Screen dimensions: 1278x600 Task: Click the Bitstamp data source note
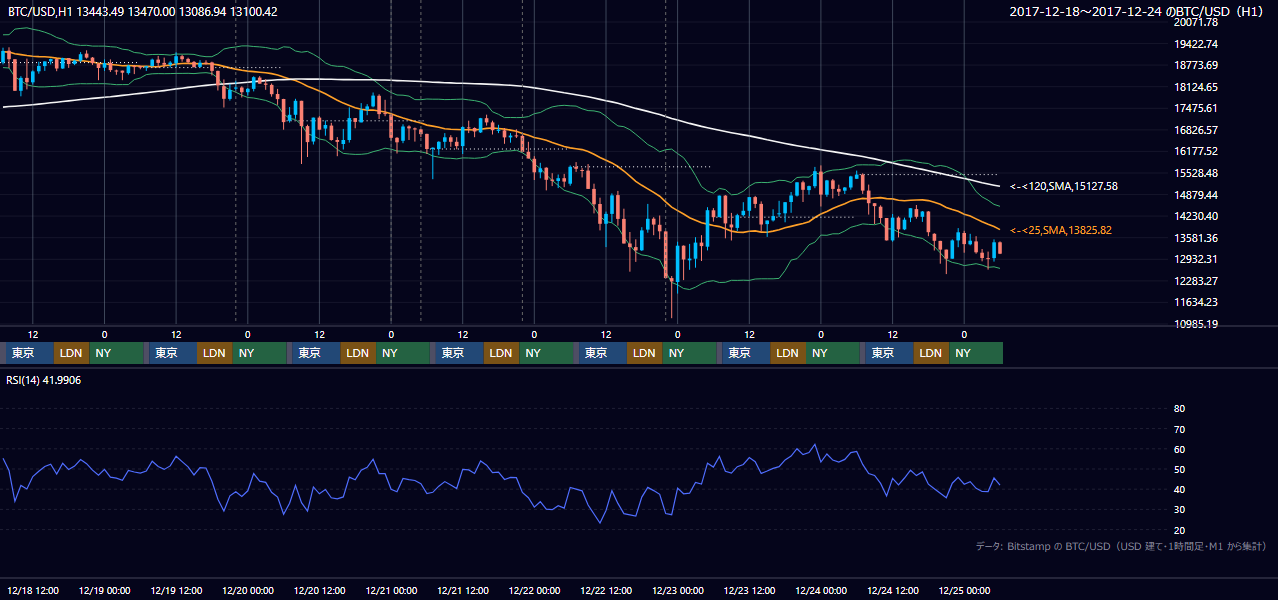[x=1121, y=546]
